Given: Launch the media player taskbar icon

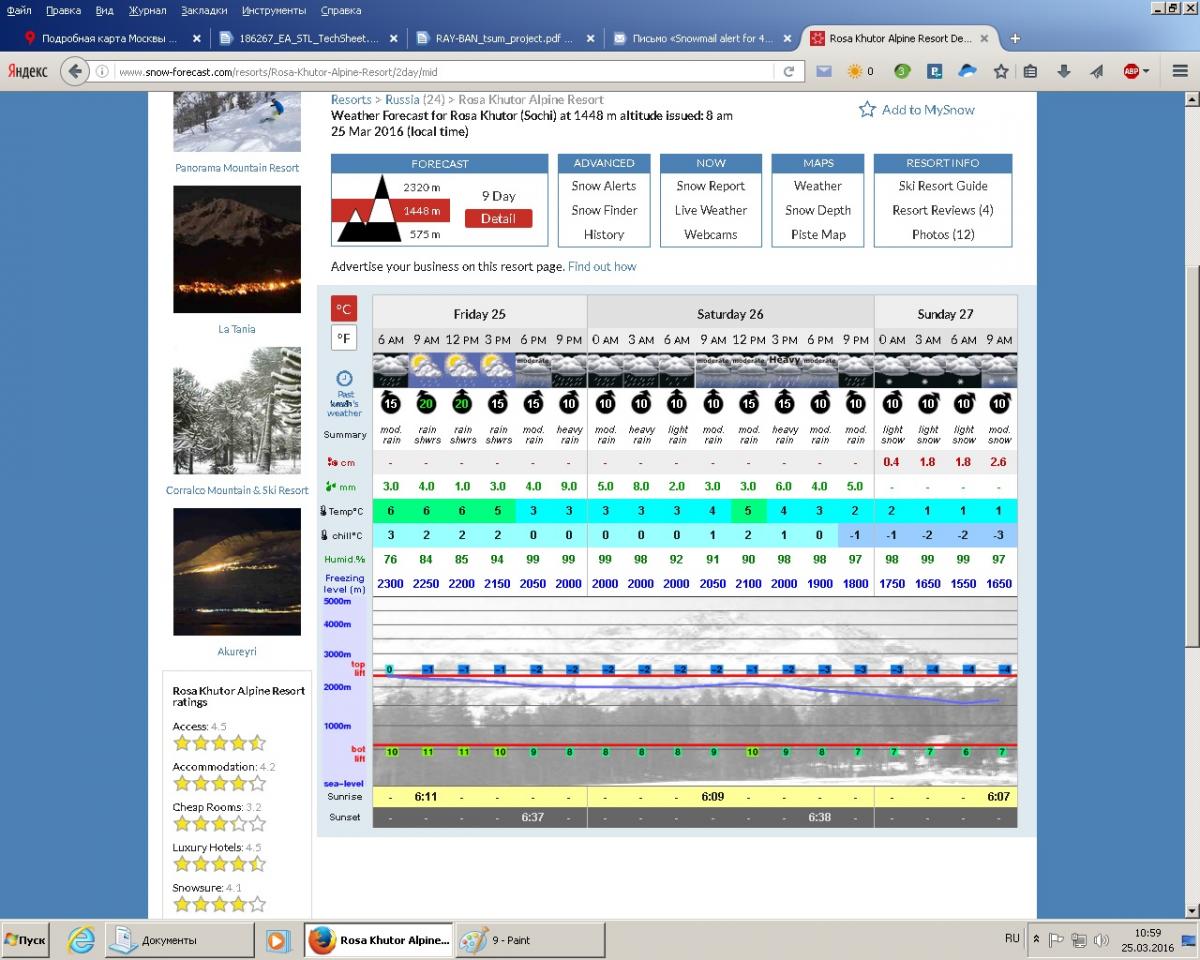Looking at the screenshot, I should [279, 940].
